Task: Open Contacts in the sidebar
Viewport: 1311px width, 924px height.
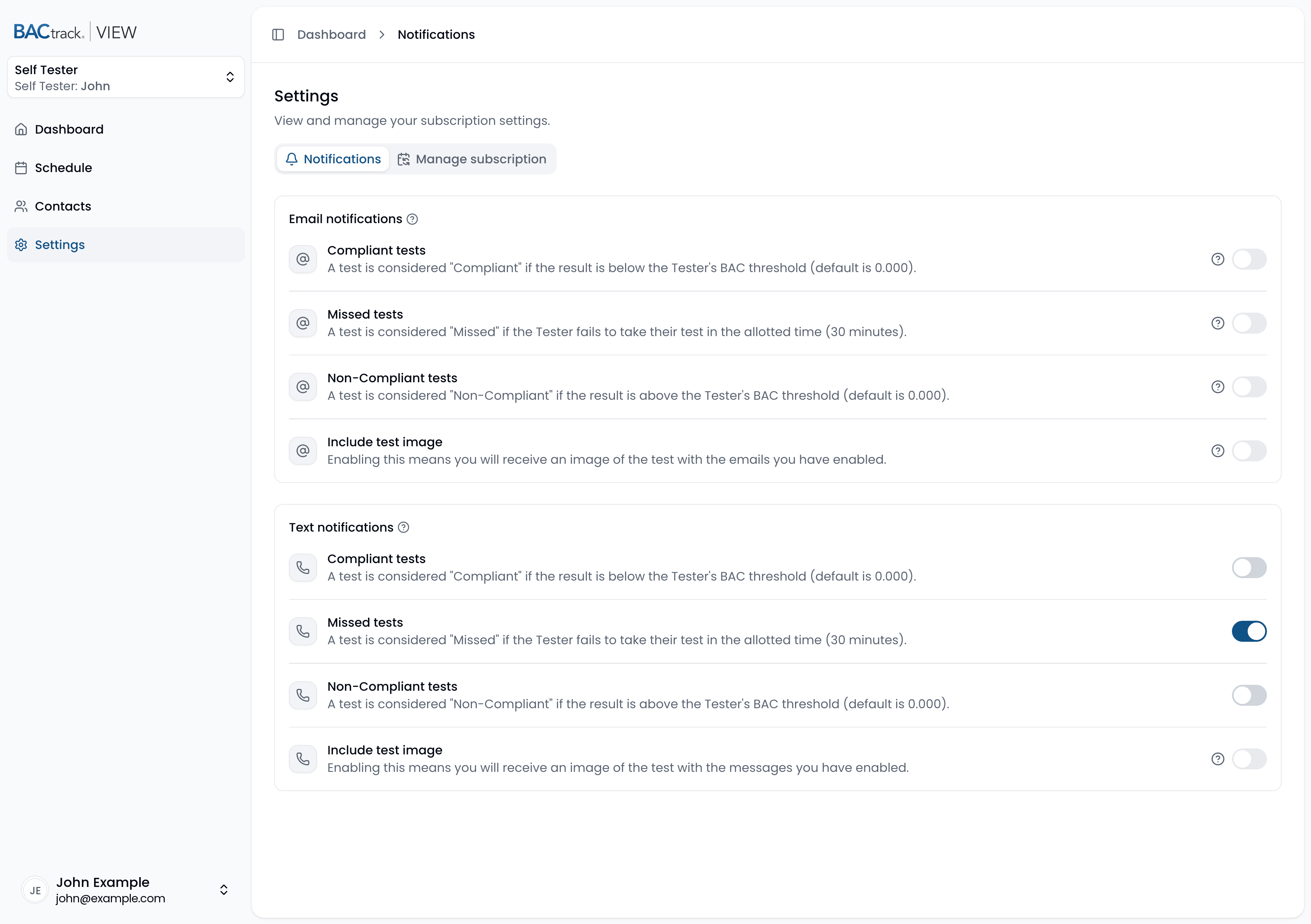Action: [126, 206]
